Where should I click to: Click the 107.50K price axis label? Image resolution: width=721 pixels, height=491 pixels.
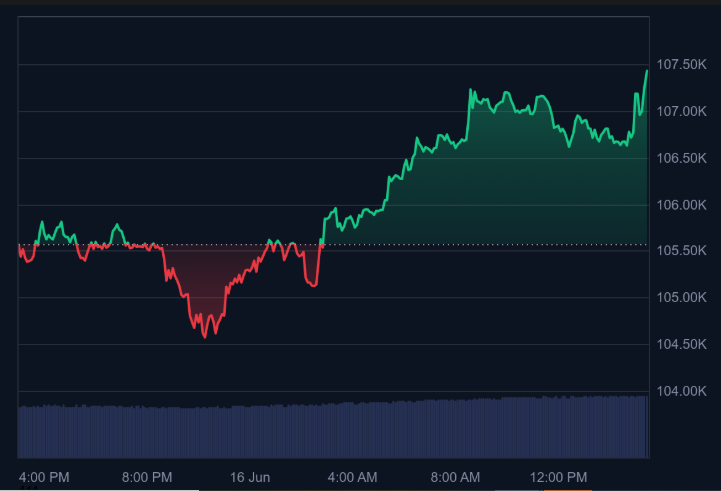pyautogui.click(x=681, y=64)
